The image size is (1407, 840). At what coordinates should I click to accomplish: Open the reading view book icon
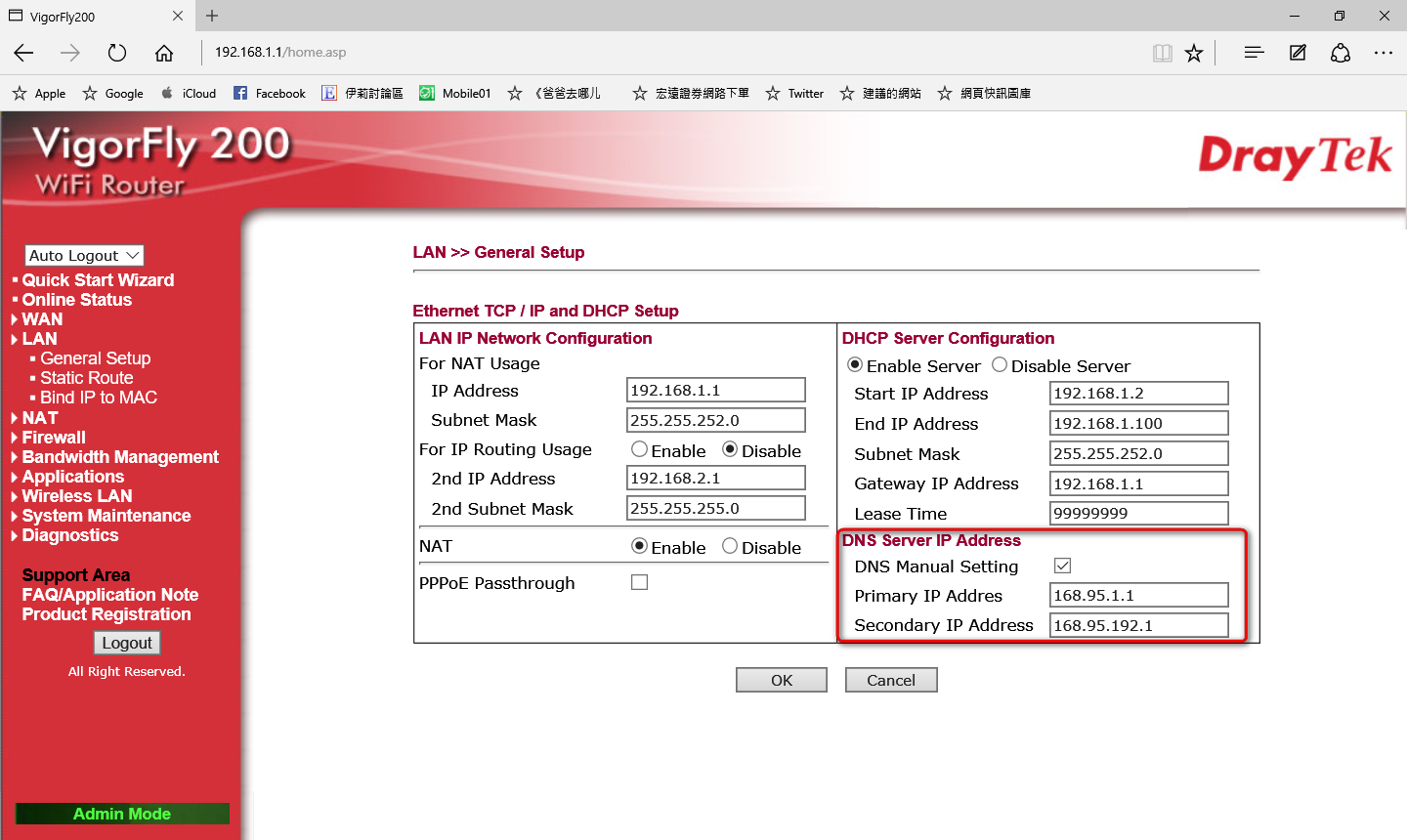coord(1162,53)
